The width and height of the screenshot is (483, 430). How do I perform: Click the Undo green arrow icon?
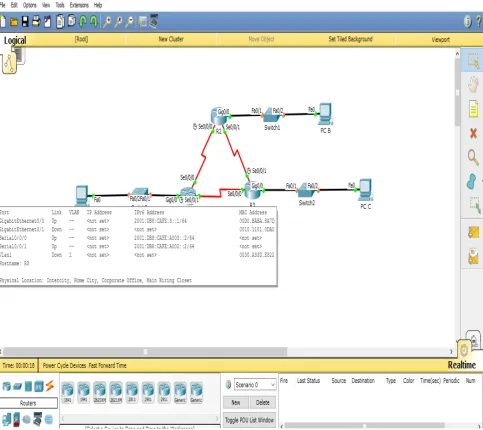click(x=83, y=22)
